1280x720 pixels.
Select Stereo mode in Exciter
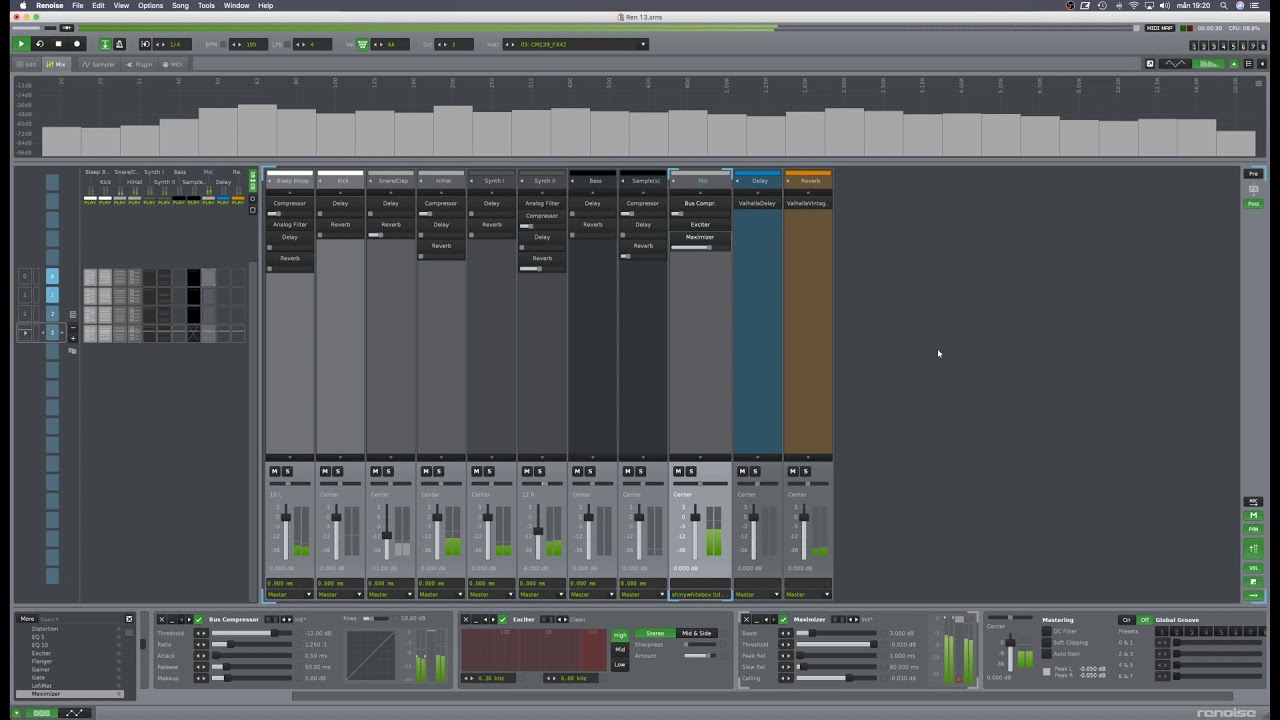655,633
